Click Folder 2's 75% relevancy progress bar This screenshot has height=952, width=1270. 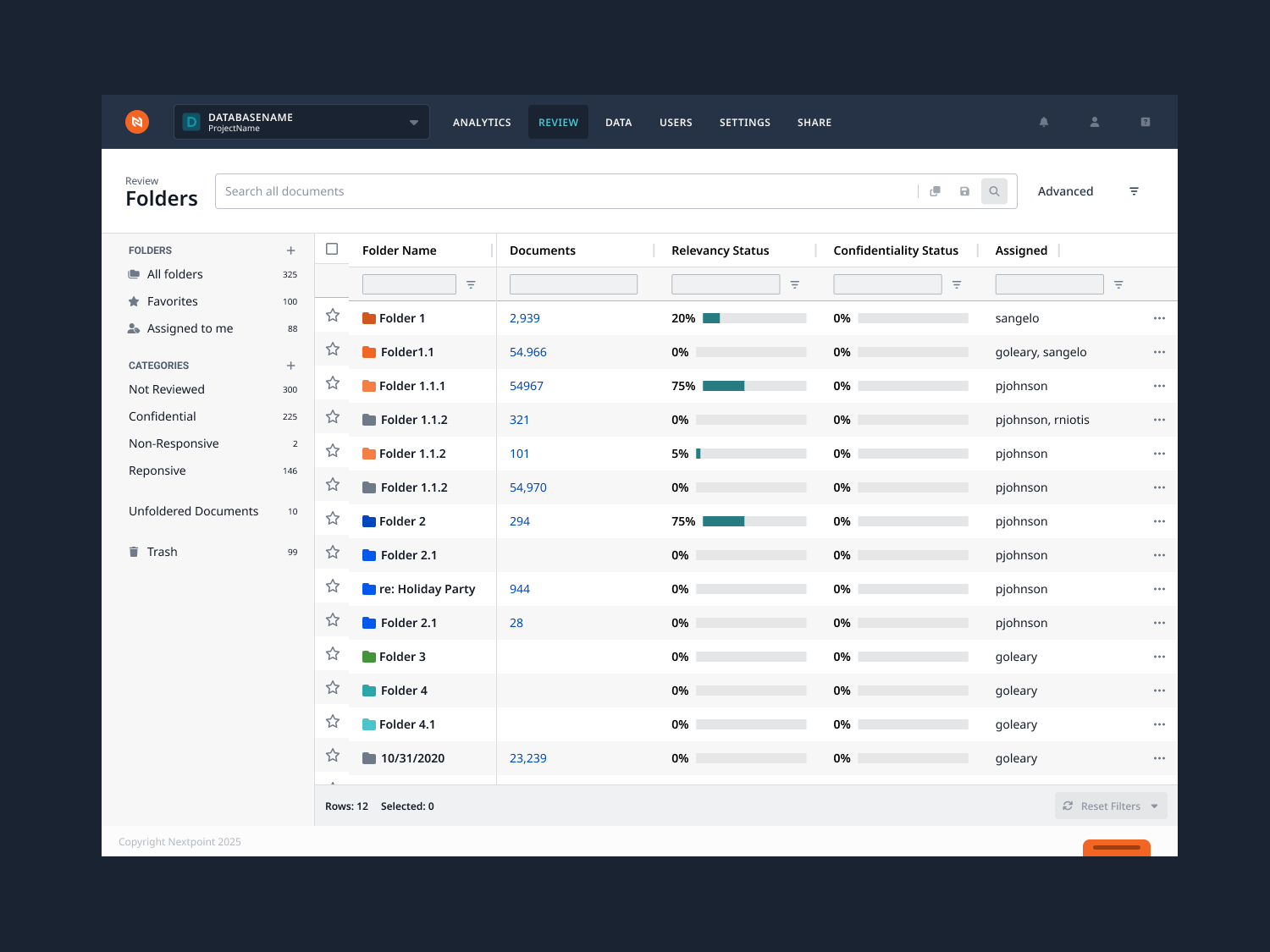754,521
